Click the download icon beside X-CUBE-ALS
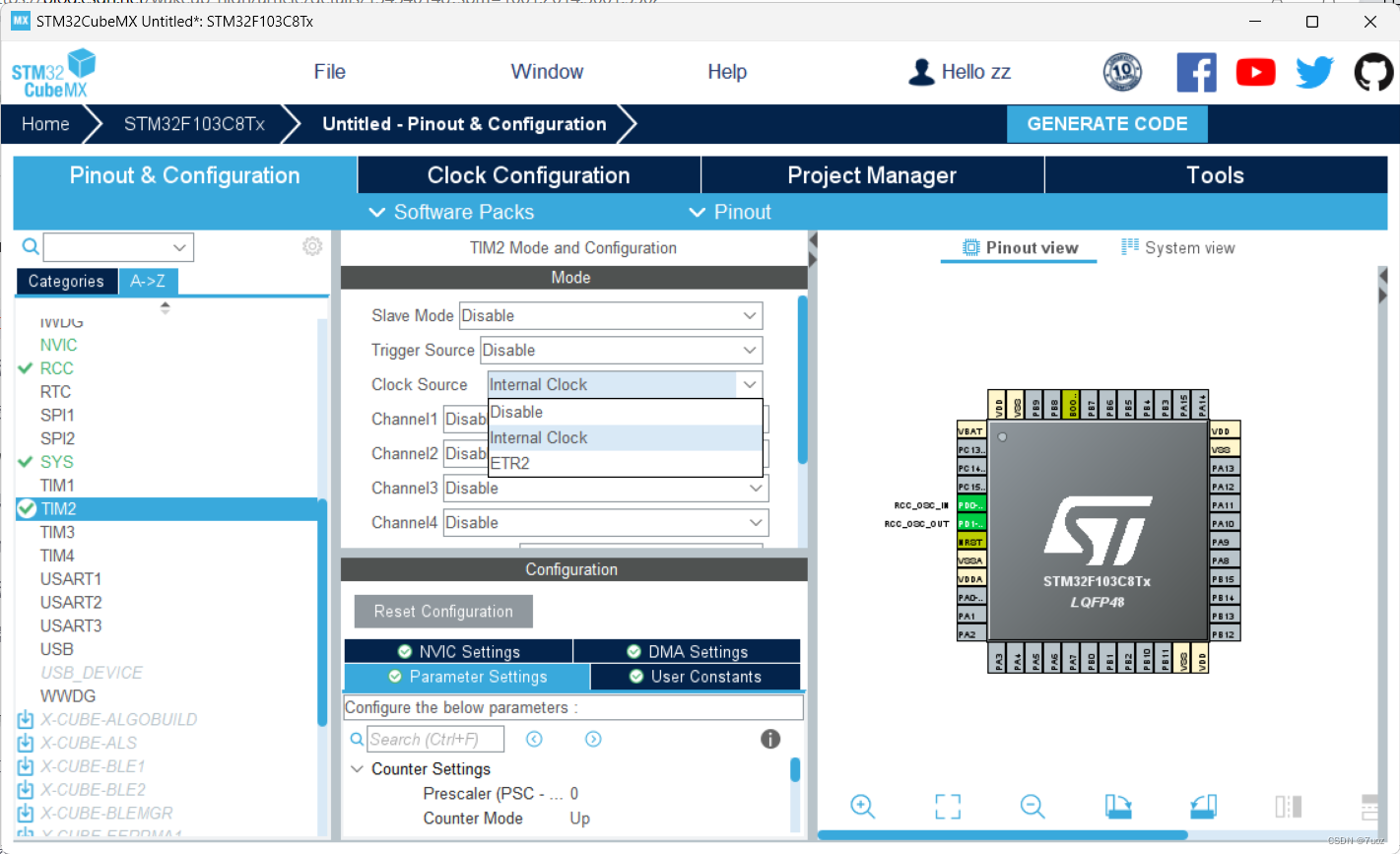The height and width of the screenshot is (854, 1400). click(x=26, y=743)
